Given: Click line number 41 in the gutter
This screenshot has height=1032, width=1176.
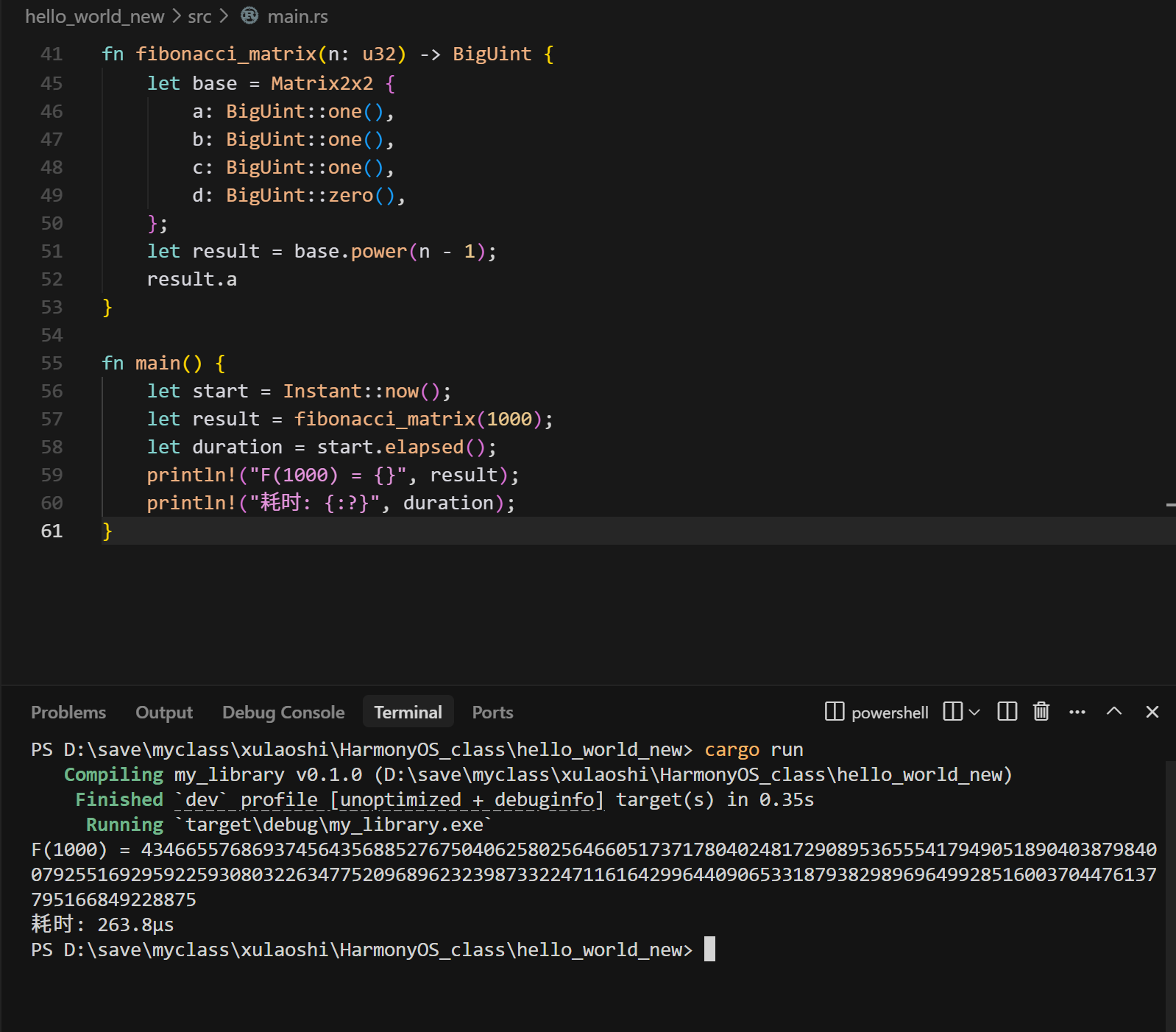Looking at the screenshot, I should coord(52,54).
